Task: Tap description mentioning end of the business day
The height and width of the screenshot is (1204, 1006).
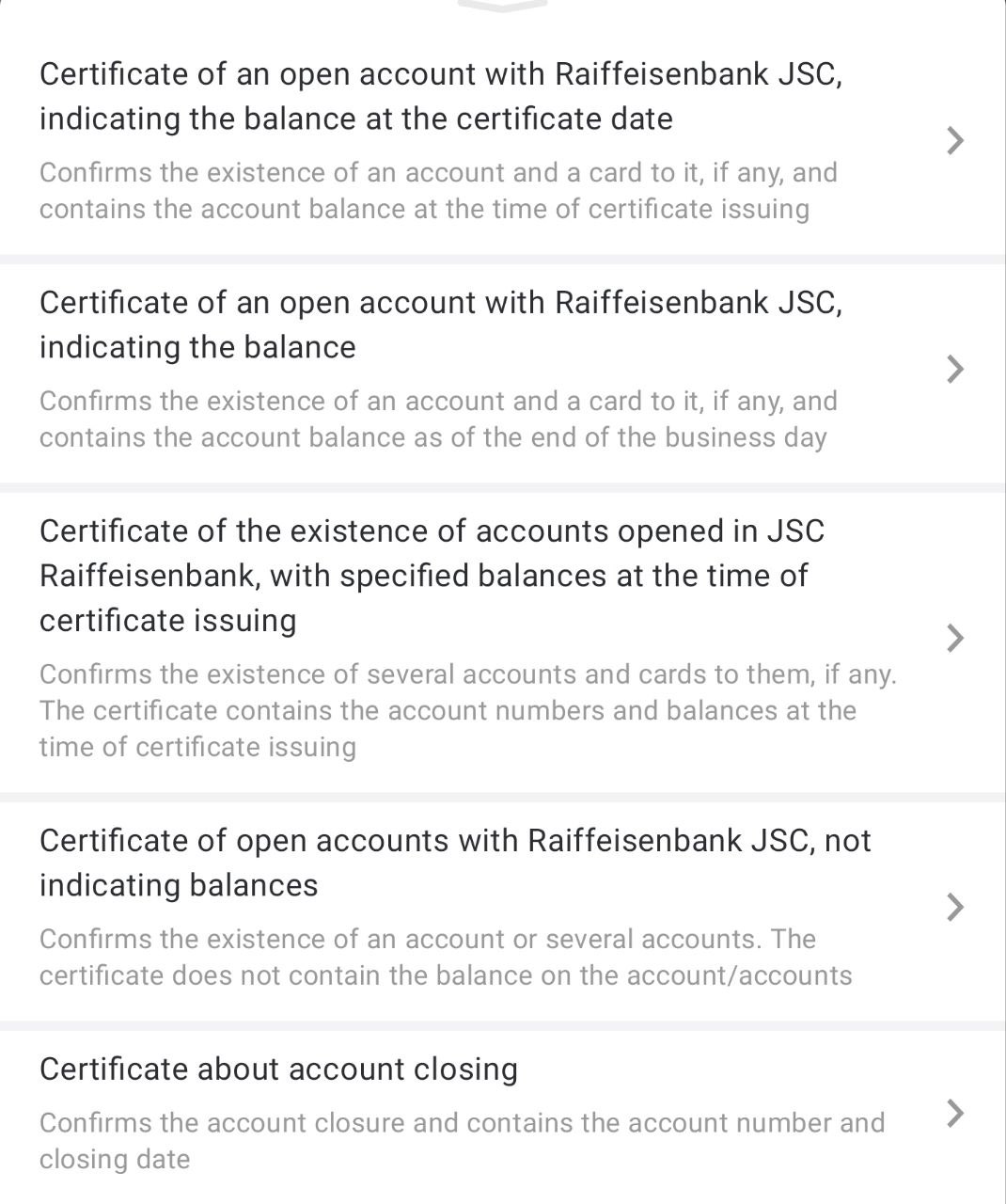Action: tap(432, 437)
